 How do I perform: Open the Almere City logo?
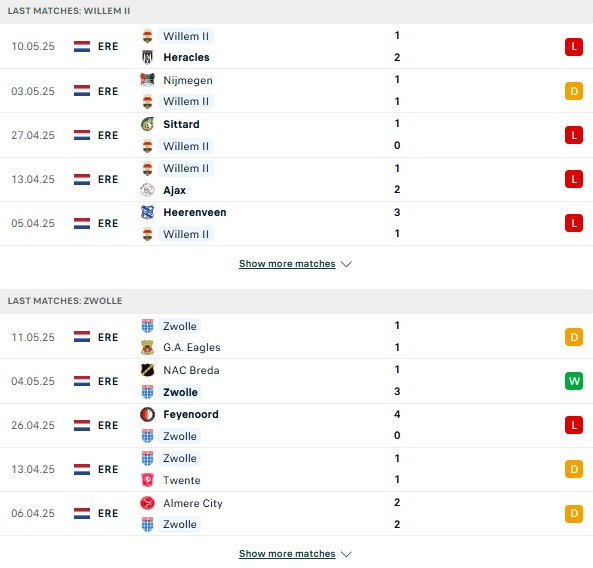pyautogui.click(x=147, y=503)
